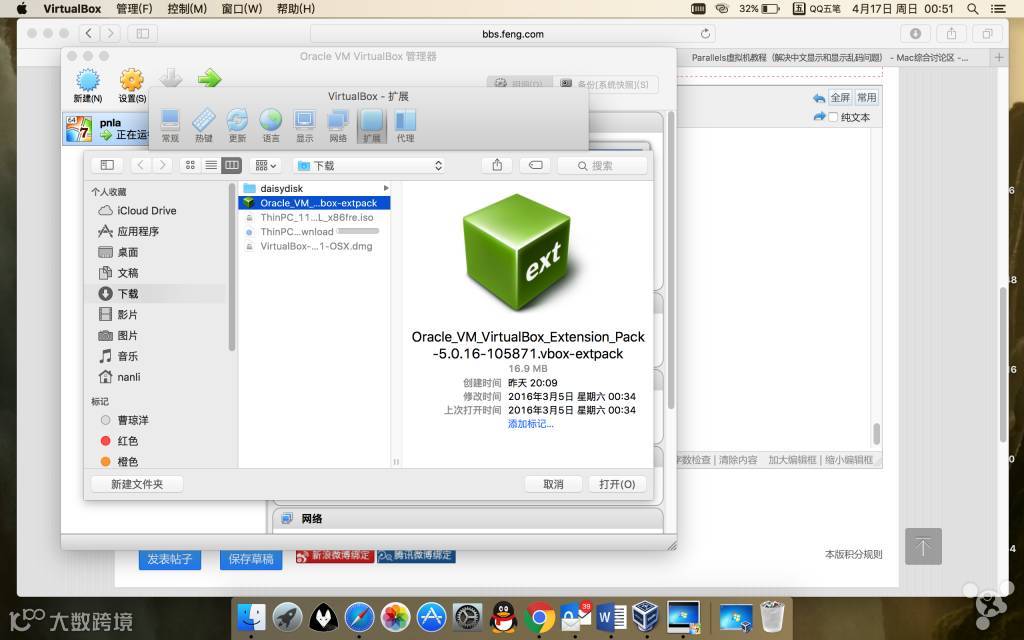Image resolution: width=1024 pixels, height=640 pixels.
Task: Click 新建文件夹 new folder button
Action: click(x=137, y=484)
